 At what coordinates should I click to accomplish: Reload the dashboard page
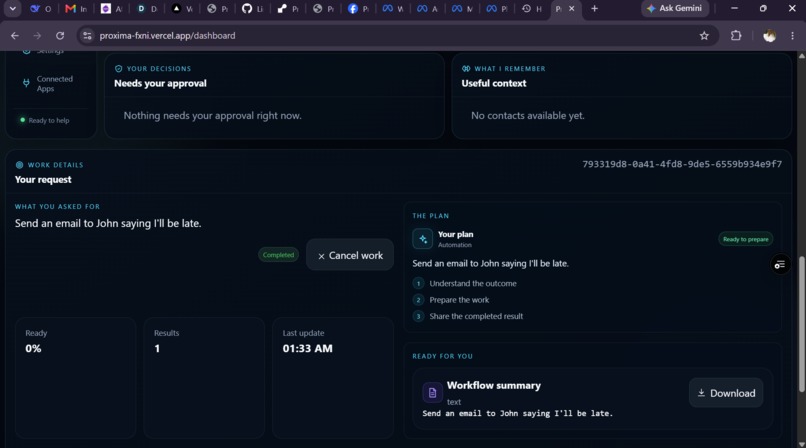(x=60, y=35)
